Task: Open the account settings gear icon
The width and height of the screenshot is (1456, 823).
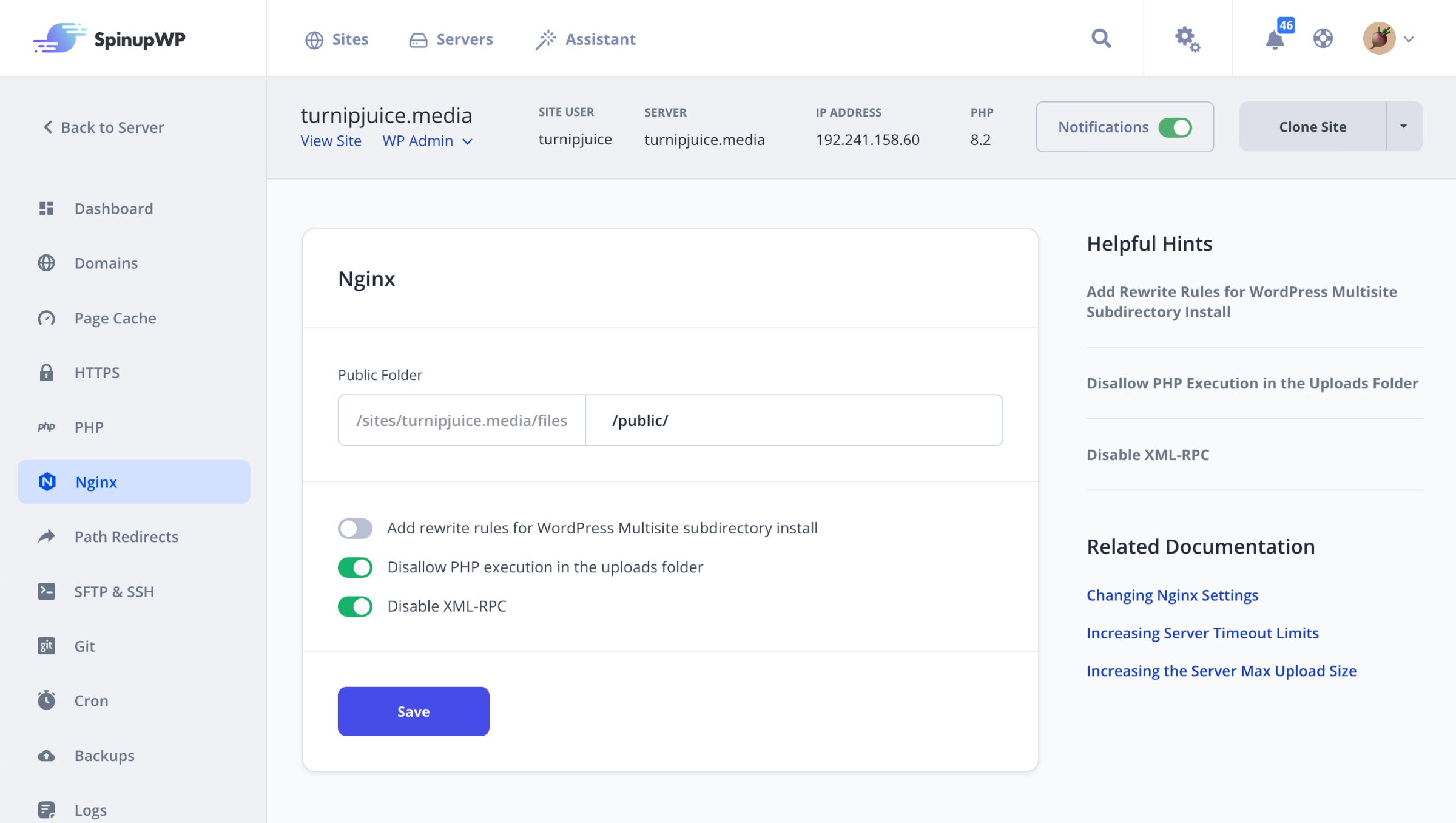Action: click(x=1187, y=38)
